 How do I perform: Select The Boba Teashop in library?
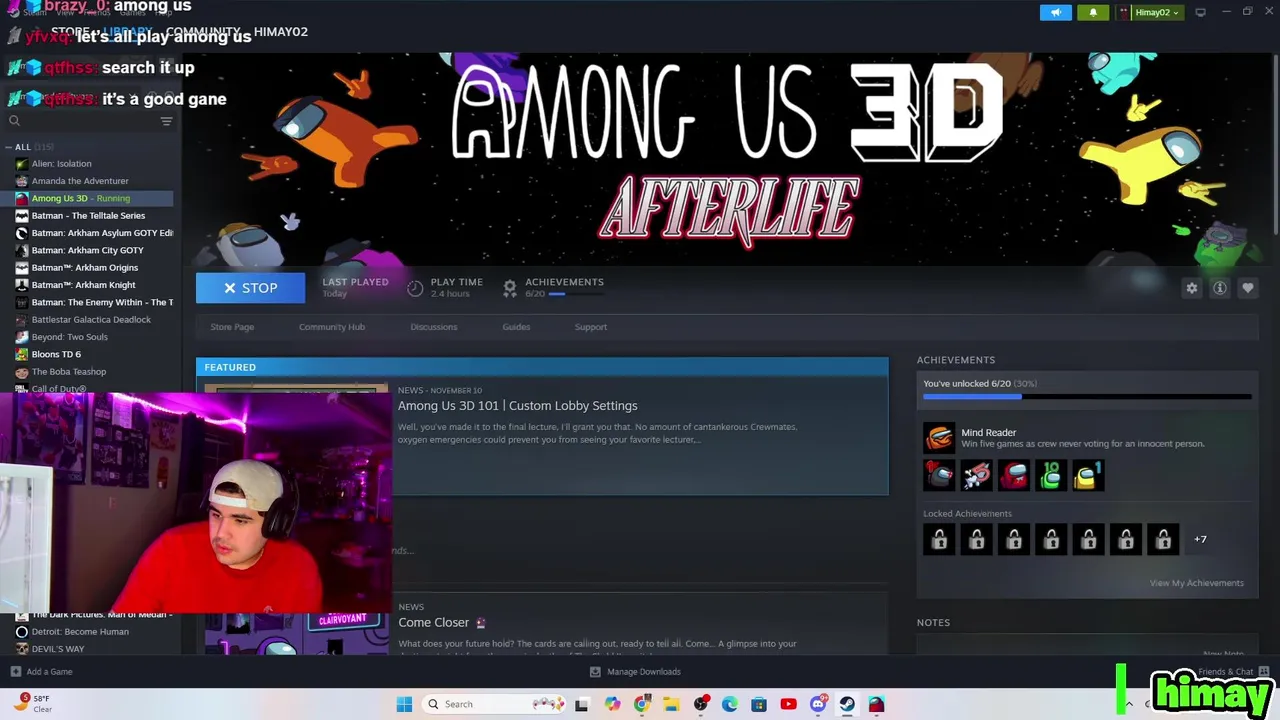coord(68,372)
